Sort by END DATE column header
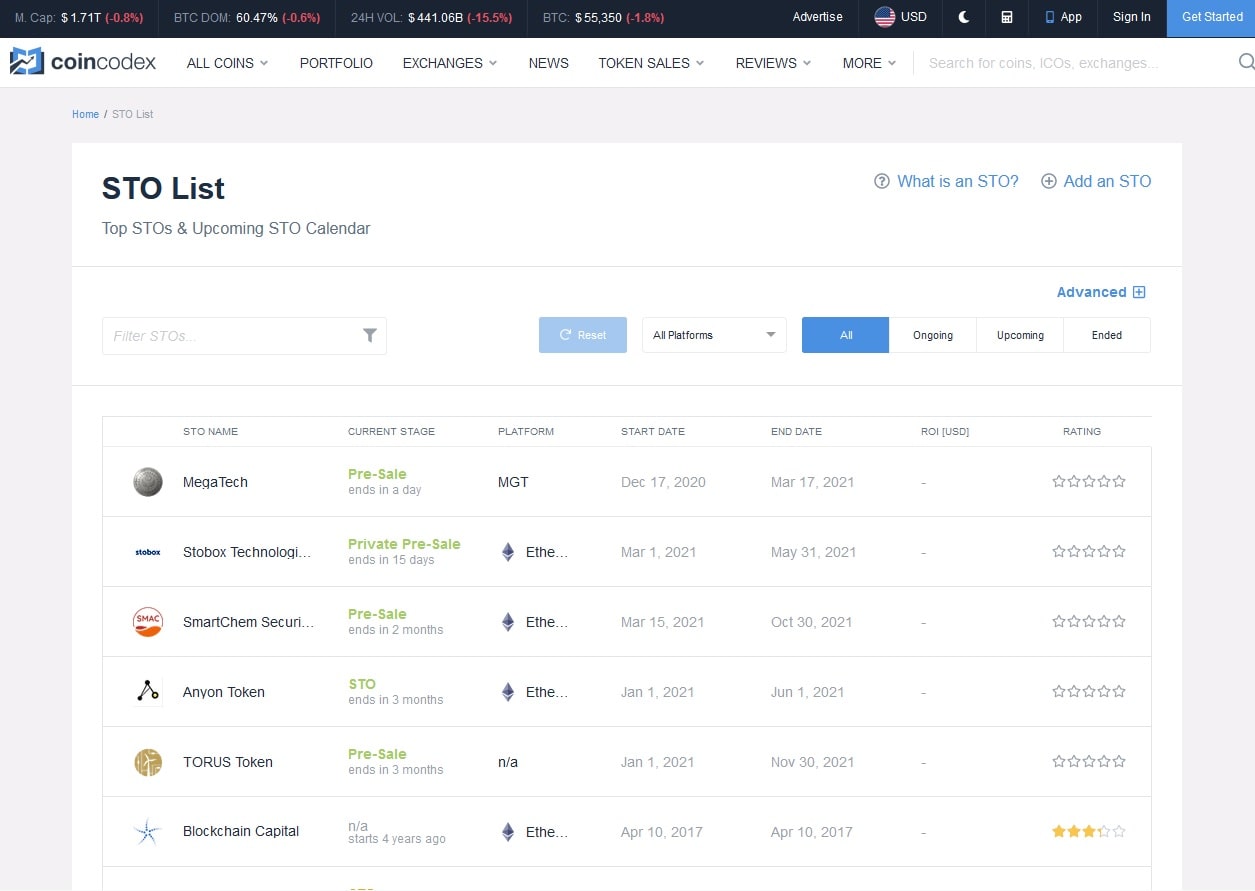The width and height of the screenshot is (1255, 891). 796,432
